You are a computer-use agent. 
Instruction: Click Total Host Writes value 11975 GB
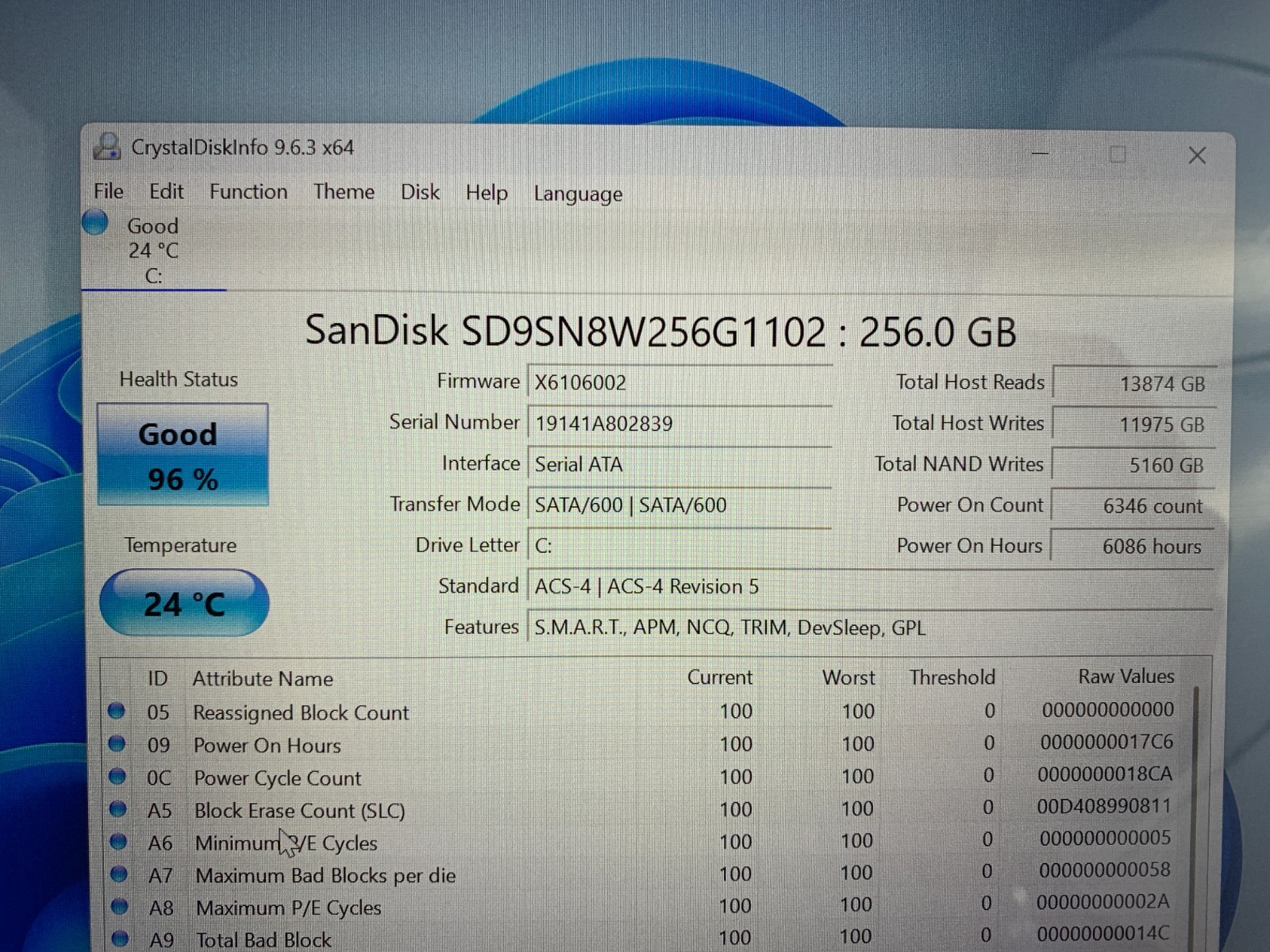pyautogui.click(x=1133, y=424)
